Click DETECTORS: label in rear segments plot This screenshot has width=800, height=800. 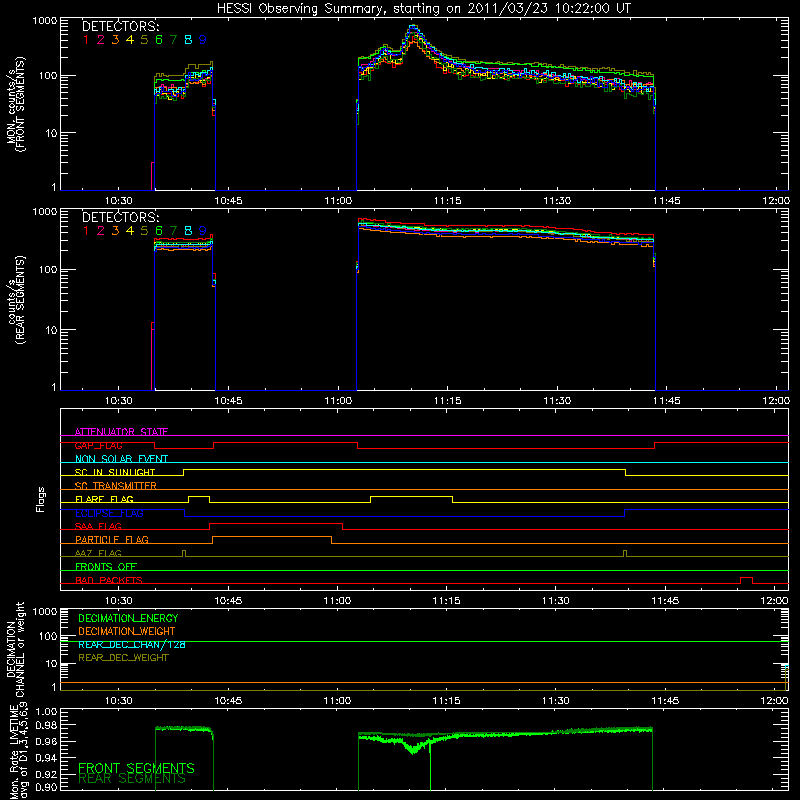coord(120,218)
